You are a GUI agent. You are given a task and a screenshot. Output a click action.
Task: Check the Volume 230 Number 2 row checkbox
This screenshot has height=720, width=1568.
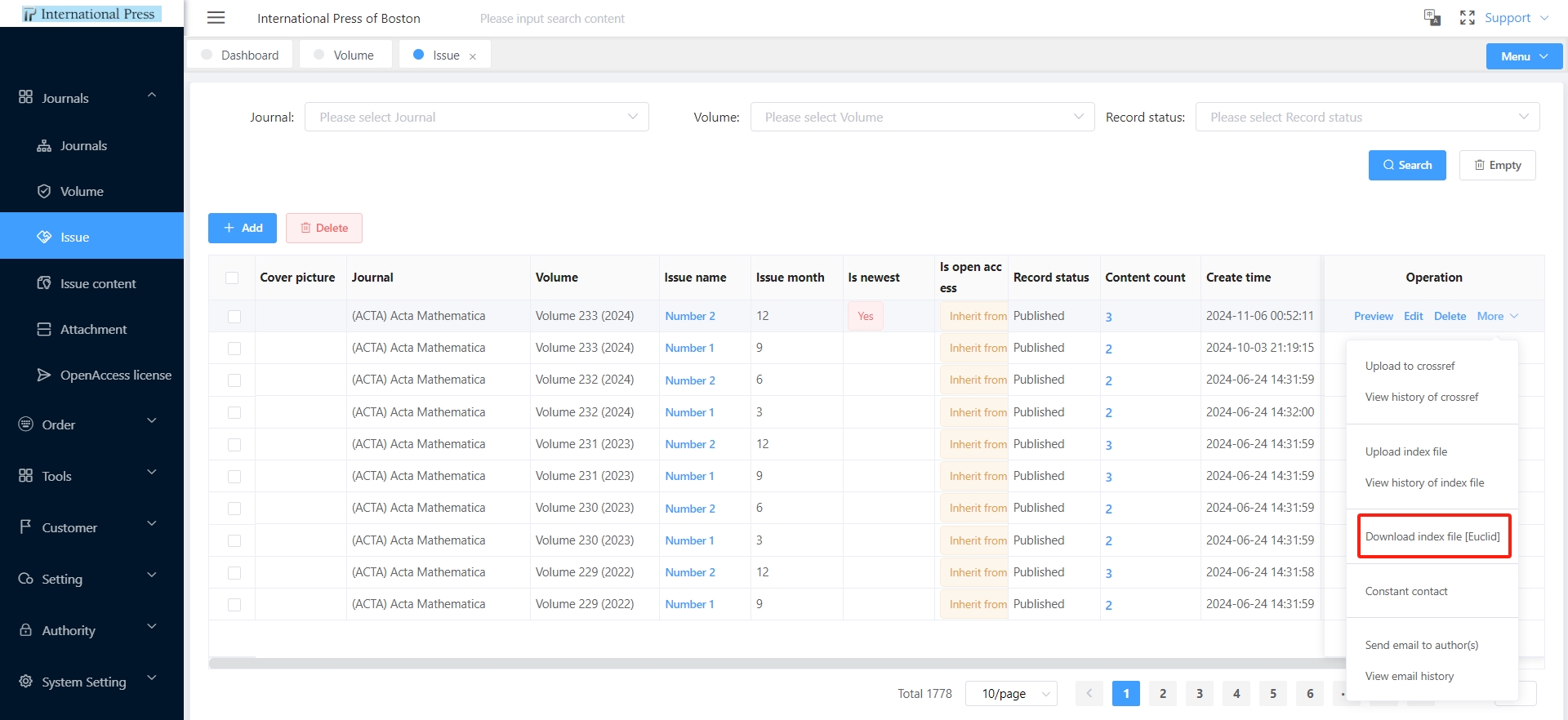(234, 509)
